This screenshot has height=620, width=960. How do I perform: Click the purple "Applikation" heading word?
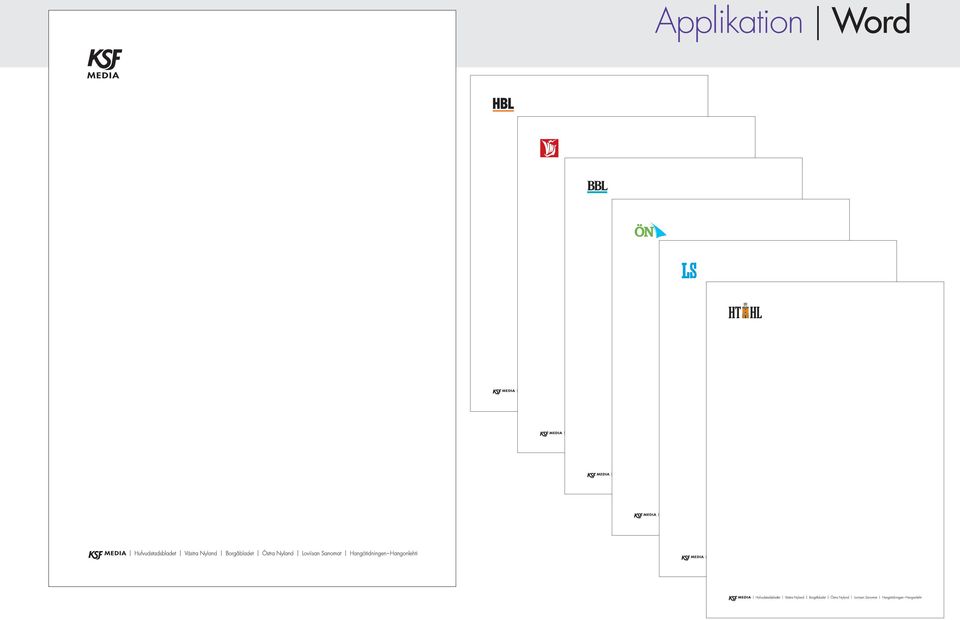coord(729,23)
